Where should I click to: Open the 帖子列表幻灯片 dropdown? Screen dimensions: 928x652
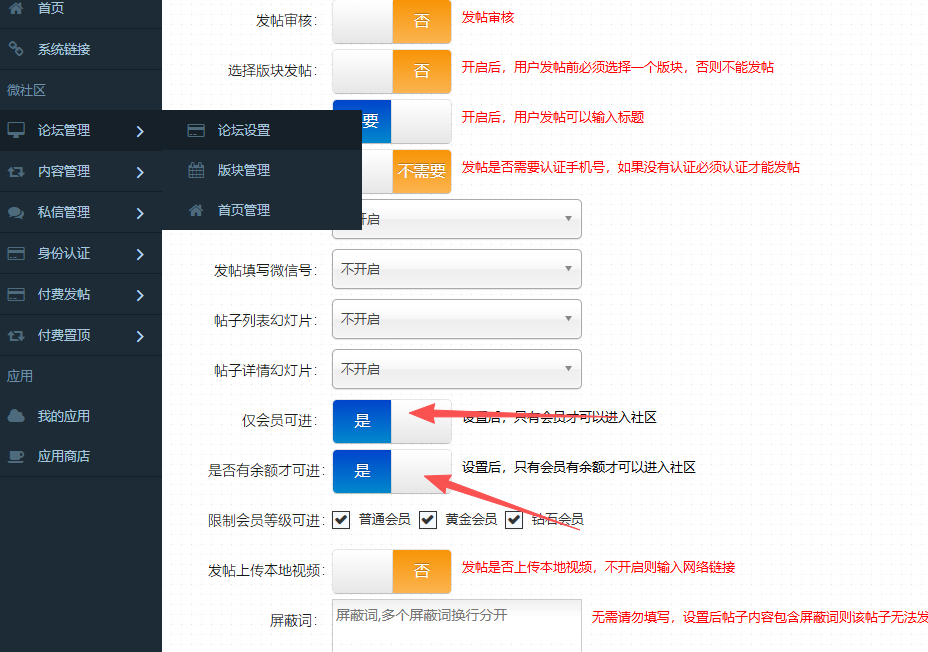point(457,319)
